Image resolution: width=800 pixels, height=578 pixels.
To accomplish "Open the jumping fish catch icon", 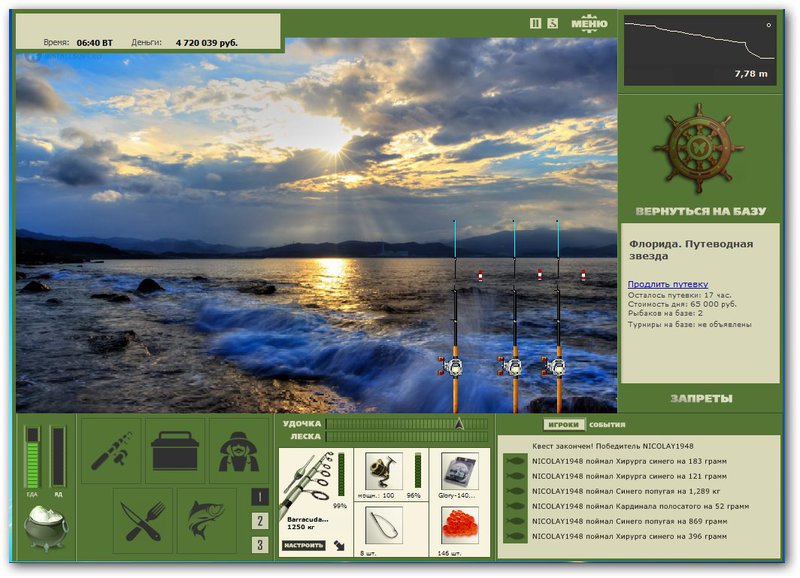I will pos(207,521).
